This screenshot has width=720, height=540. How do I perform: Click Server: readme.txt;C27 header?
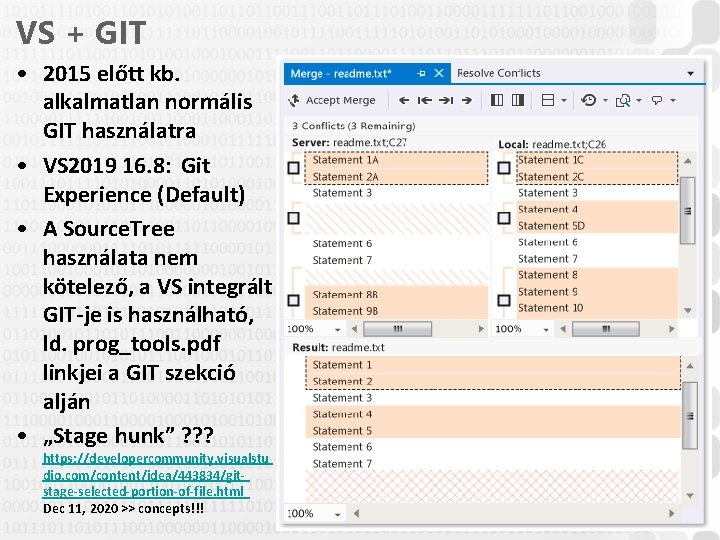tap(349, 143)
